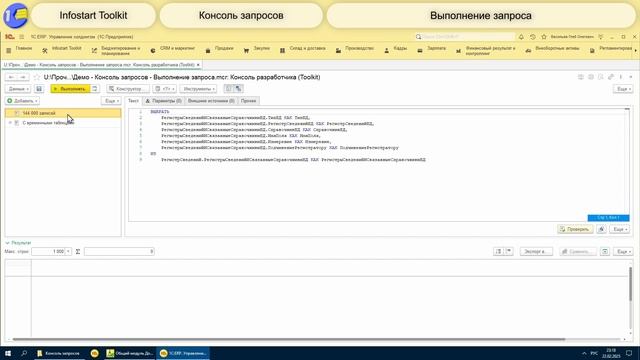Image resolution: width=640 pixels, height=360 pixels.
Task: Click the Сравнить button in the results toolbar
Action: [578, 251]
